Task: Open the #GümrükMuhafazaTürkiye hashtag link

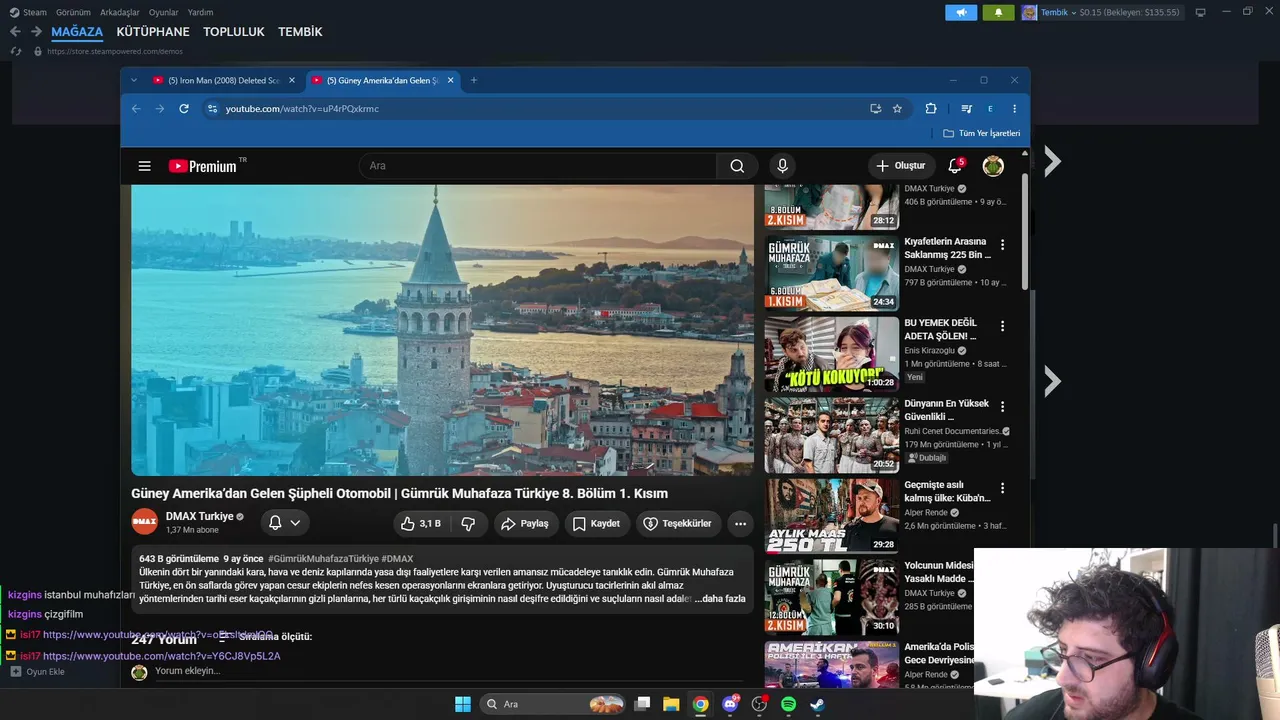Action: pyautogui.click(x=323, y=559)
